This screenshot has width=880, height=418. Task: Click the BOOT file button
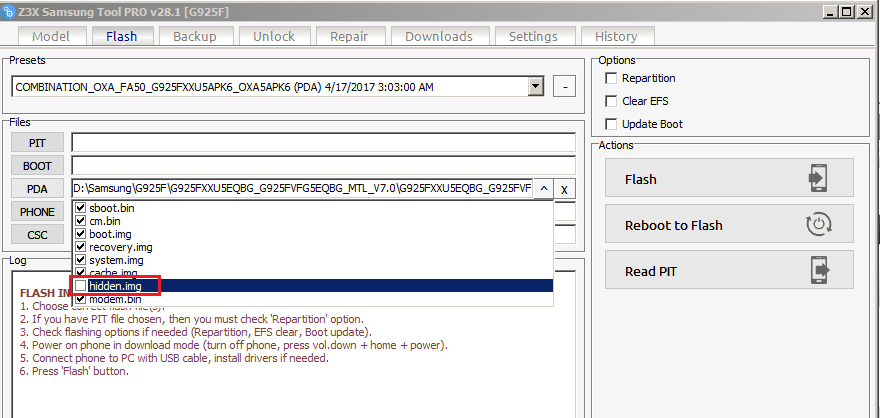click(x=38, y=166)
